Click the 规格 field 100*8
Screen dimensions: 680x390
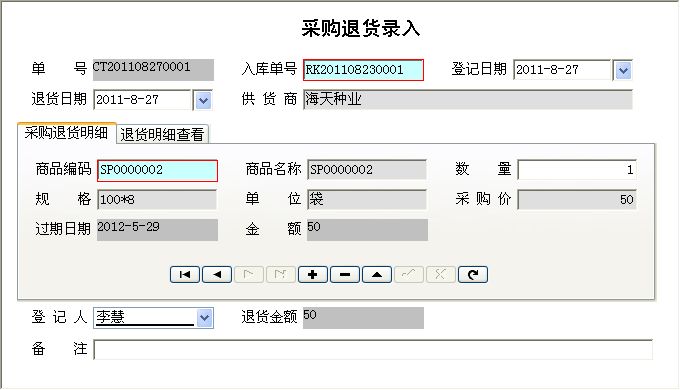[157, 200]
